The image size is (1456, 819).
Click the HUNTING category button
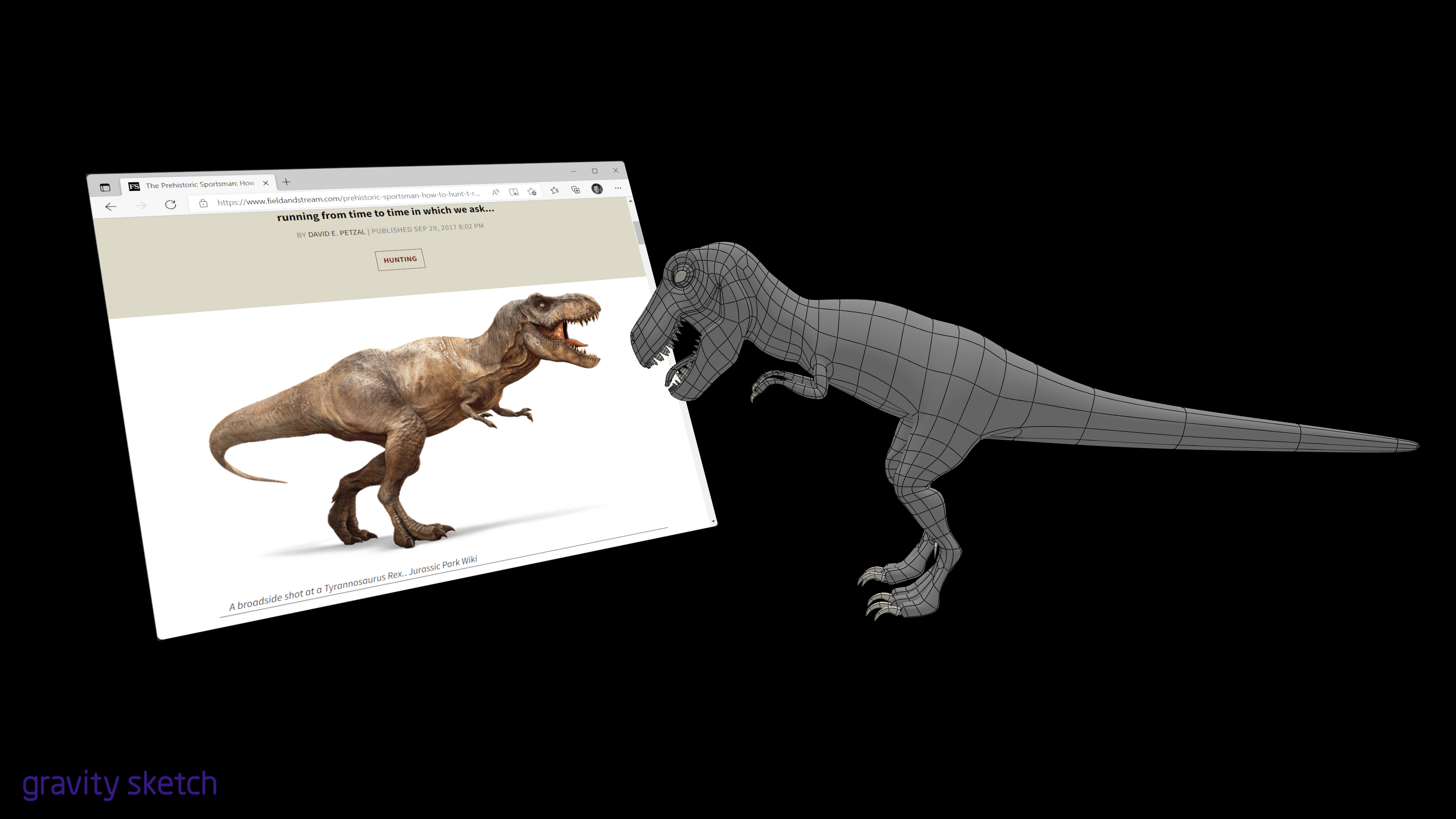(400, 259)
